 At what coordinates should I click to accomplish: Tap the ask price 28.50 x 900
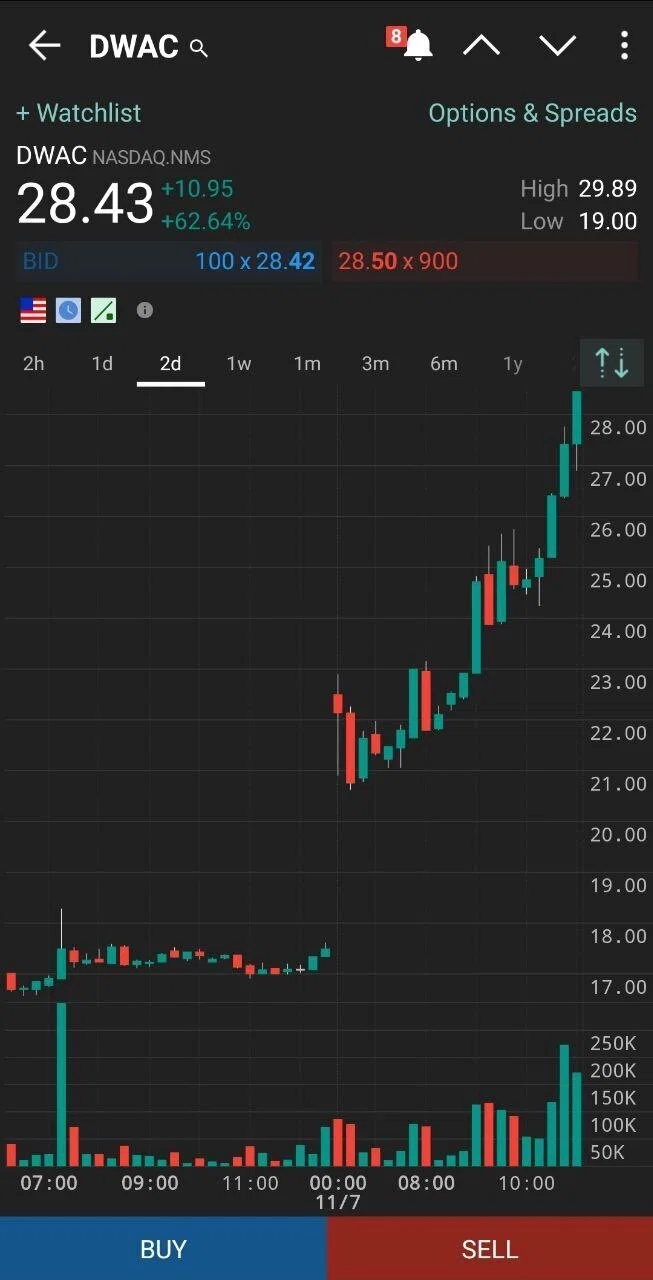[x=398, y=262]
